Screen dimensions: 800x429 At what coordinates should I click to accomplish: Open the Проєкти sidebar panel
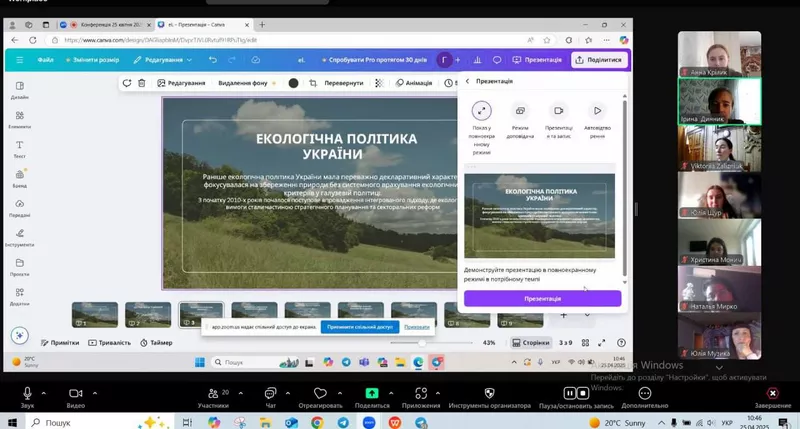coord(19,267)
